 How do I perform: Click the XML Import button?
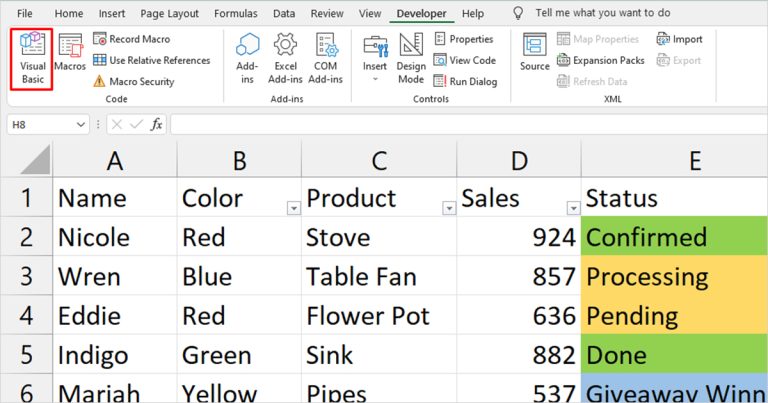(x=679, y=39)
